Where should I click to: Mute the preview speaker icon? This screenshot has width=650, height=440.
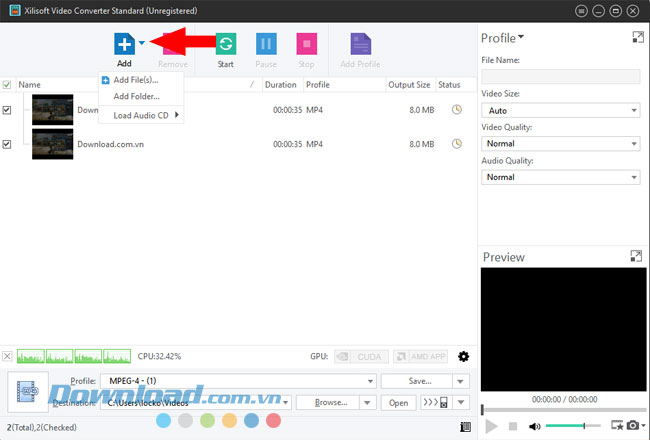pos(535,426)
